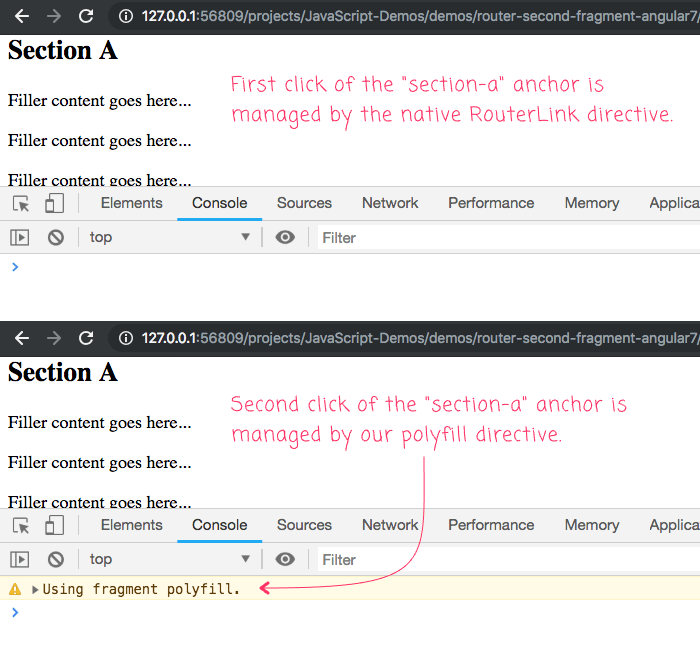Go back in the bottom browser window
The height and width of the screenshot is (665, 700).
pos(21,338)
